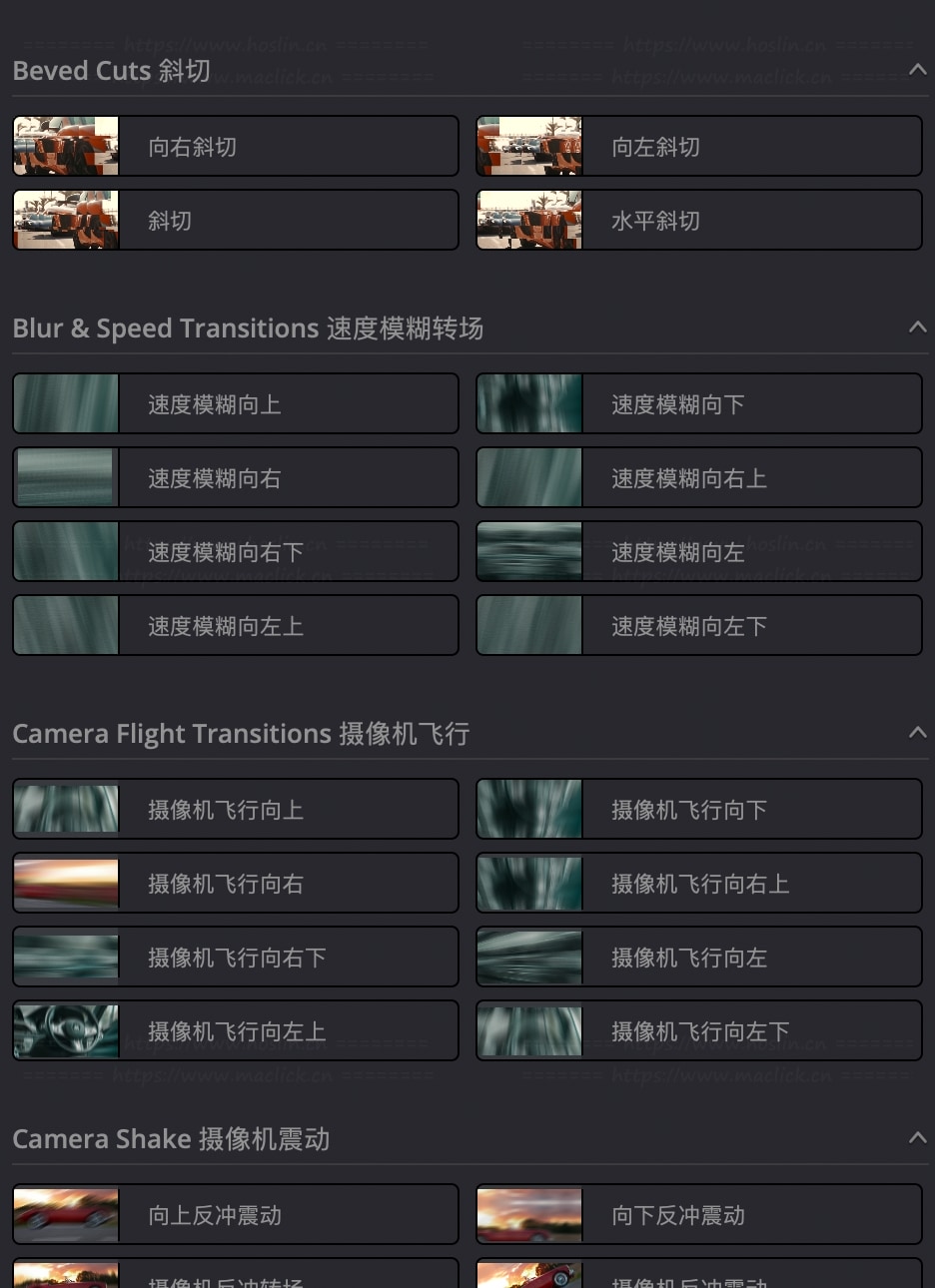Viewport: 935px width, 1288px height.
Task: Select the 向右斜切 transition thumbnail
Action: pos(66,146)
